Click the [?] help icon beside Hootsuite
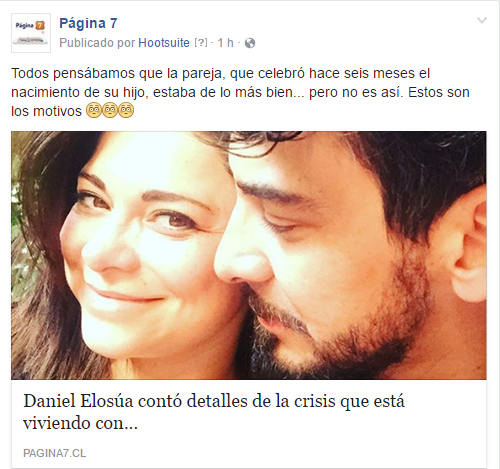This screenshot has height=469, width=500. click(201, 43)
